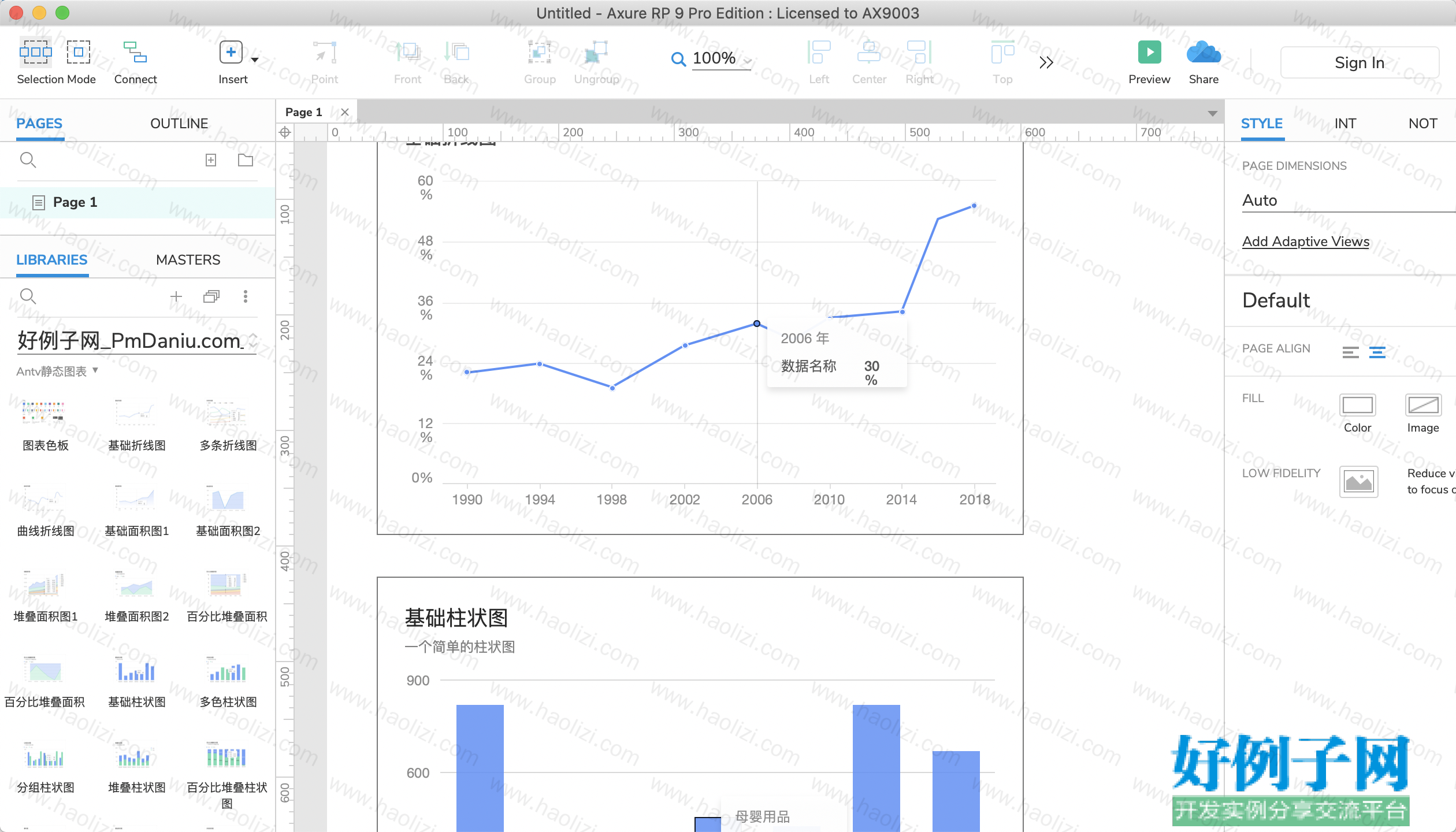This screenshot has height=832, width=1456.
Task: Close the Page 1 canvas tab
Action: pos(345,112)
